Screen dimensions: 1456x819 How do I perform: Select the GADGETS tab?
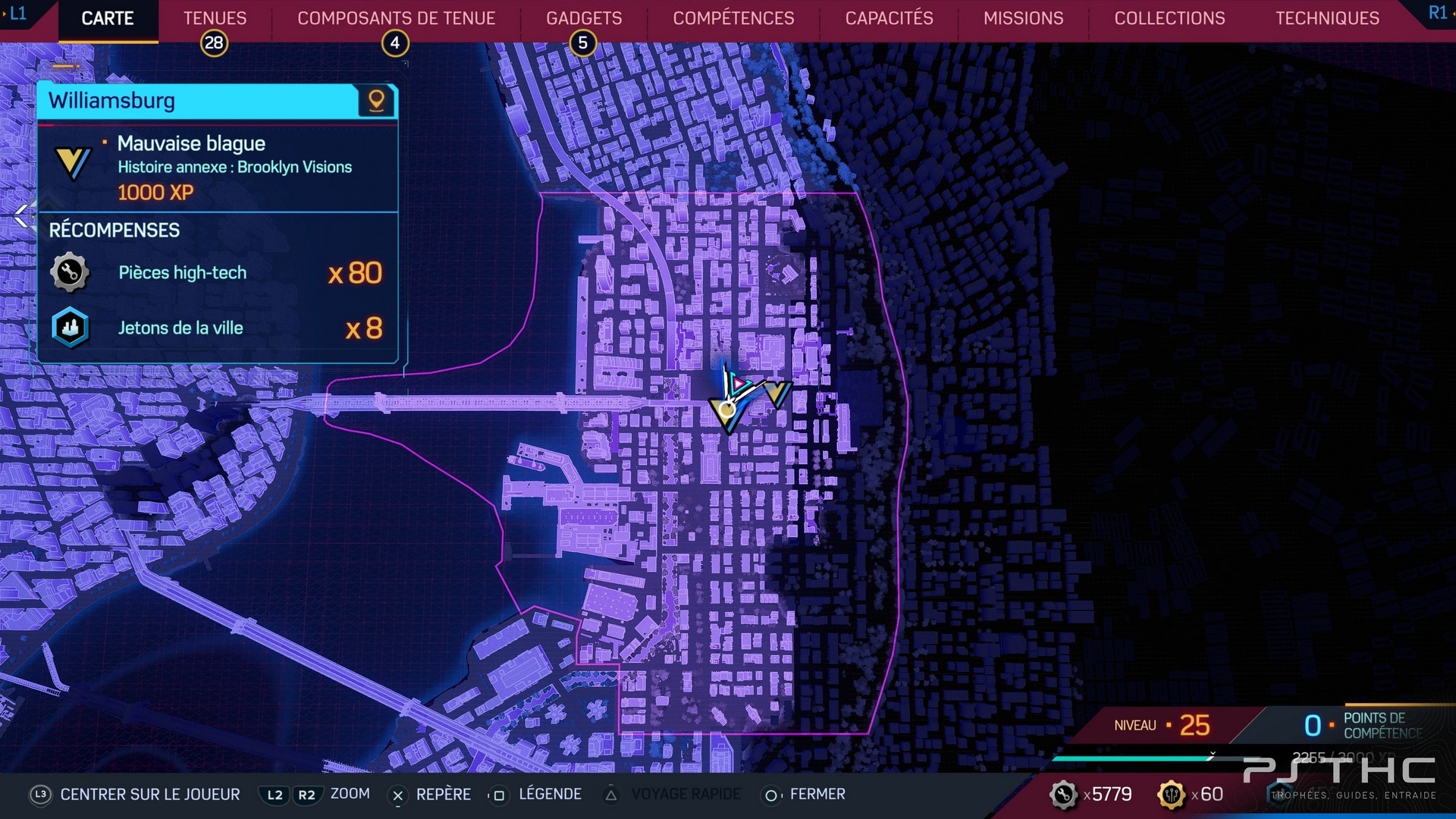tap(584, 18)
